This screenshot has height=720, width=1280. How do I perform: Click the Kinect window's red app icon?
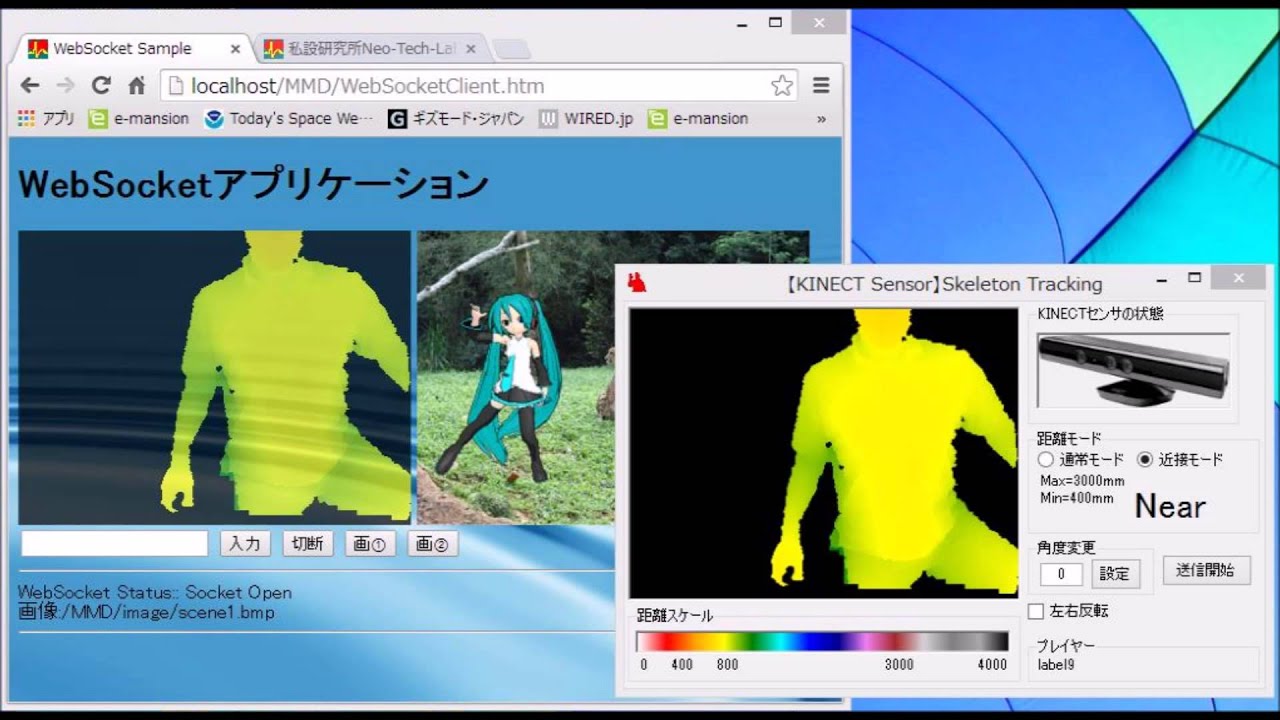(x=637, y=283)
